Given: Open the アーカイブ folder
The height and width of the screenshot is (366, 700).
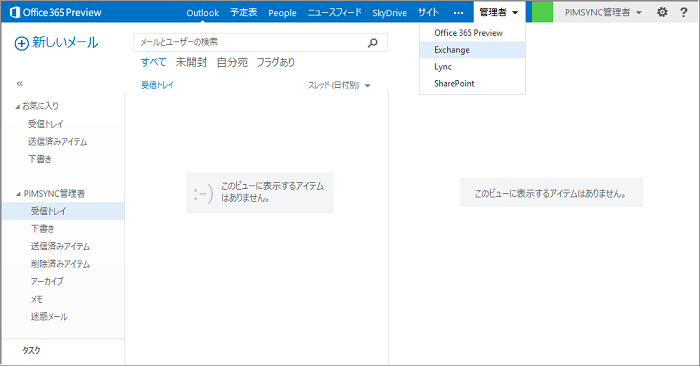Looking at the screenshot, I should click(x=47, y=281).
